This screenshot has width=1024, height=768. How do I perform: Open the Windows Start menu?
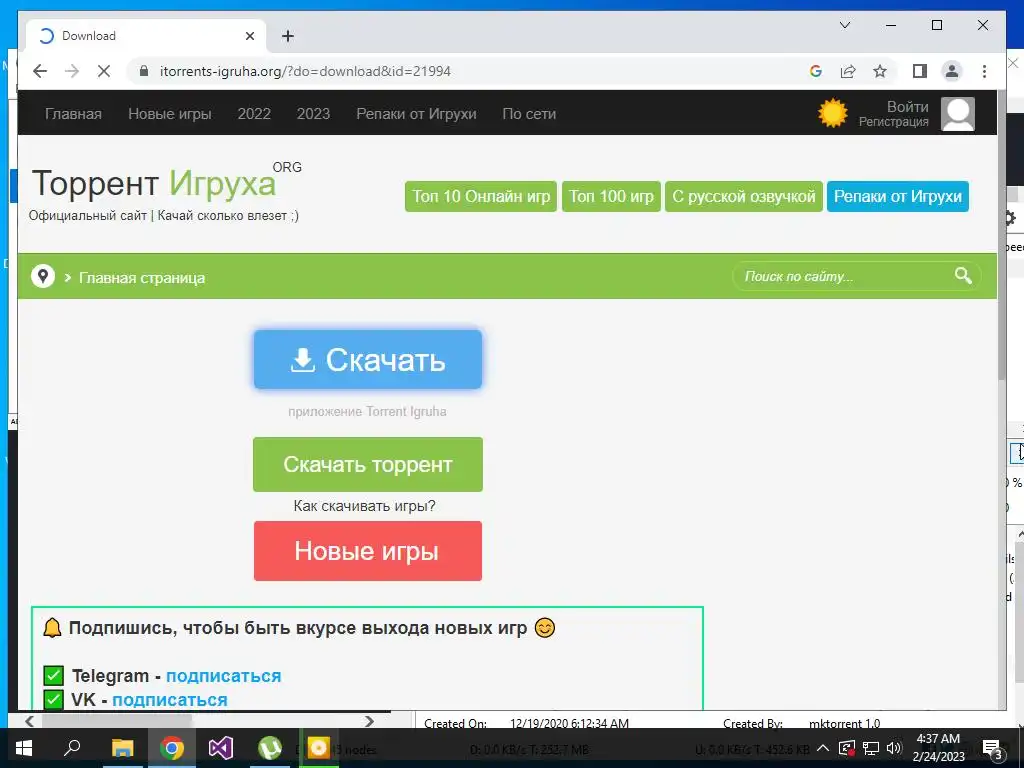[24, 748]
